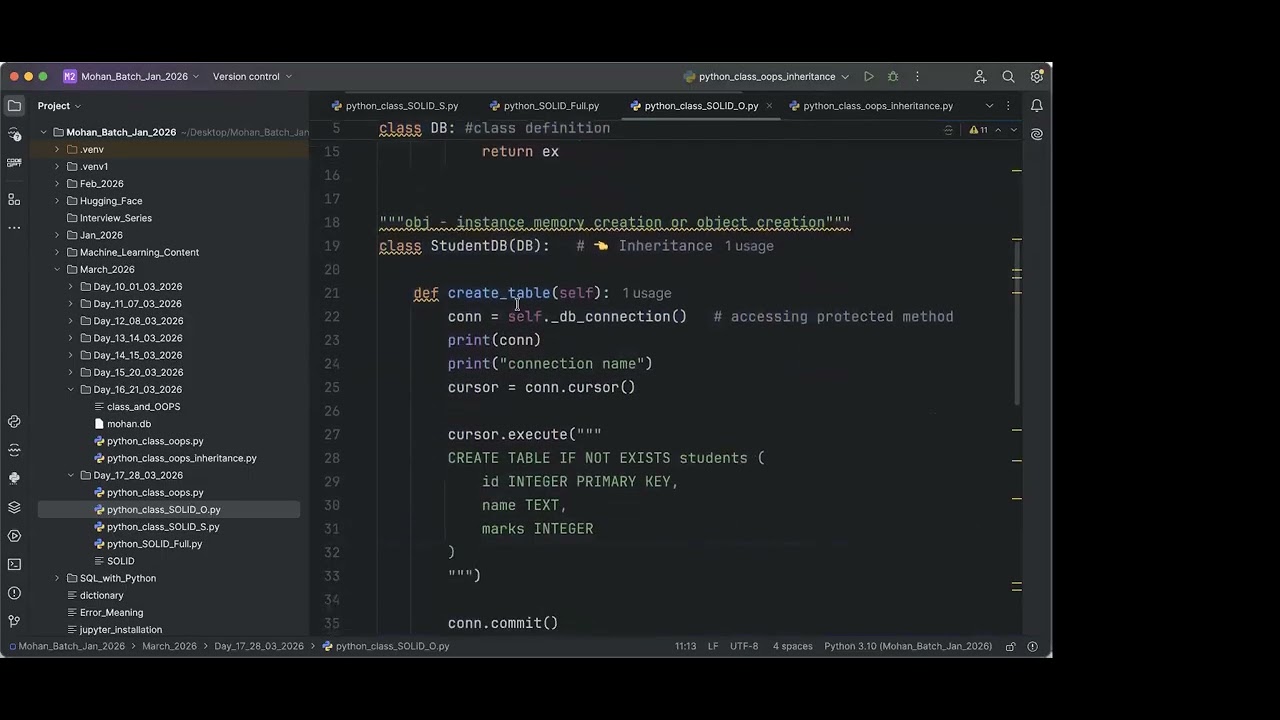Change LF line separator
This screenshot has width=1280, height=720.
coord(713,647)
